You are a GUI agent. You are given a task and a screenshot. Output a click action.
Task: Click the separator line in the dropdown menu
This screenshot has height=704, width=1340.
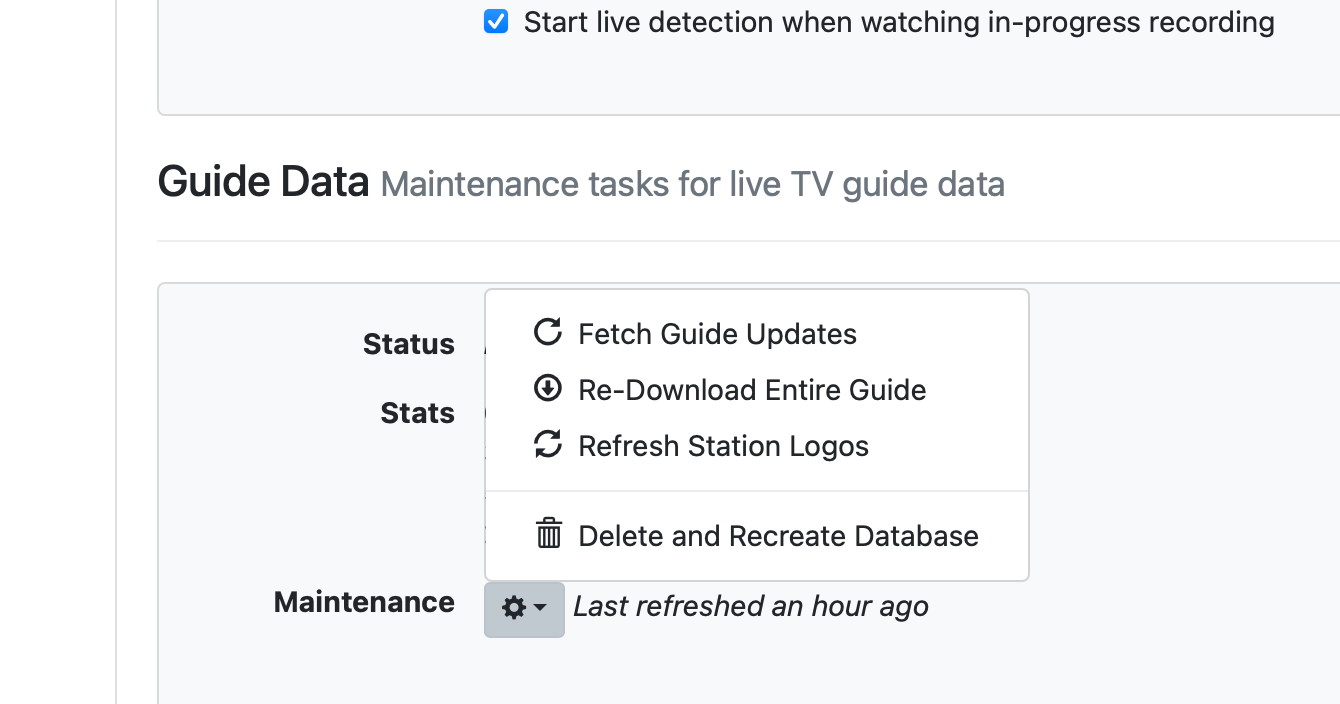click(x=756, y=491)
